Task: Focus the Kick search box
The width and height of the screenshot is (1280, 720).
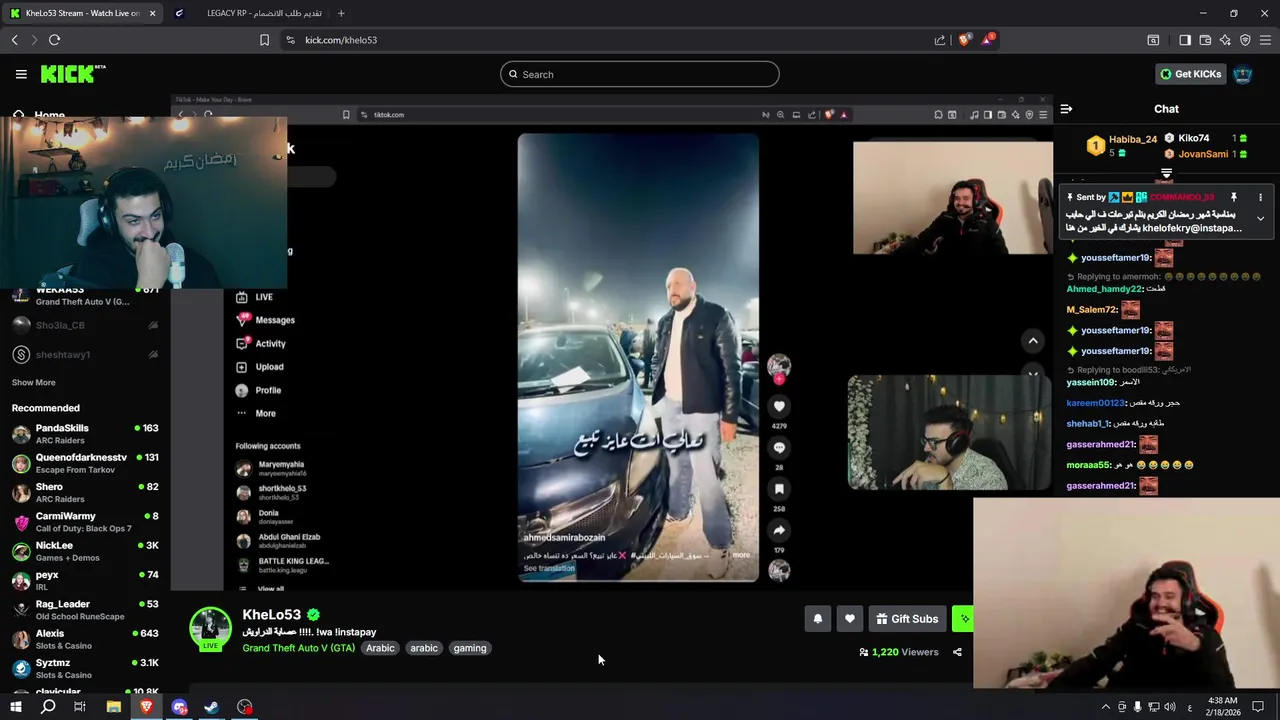Action: [640, 74]
